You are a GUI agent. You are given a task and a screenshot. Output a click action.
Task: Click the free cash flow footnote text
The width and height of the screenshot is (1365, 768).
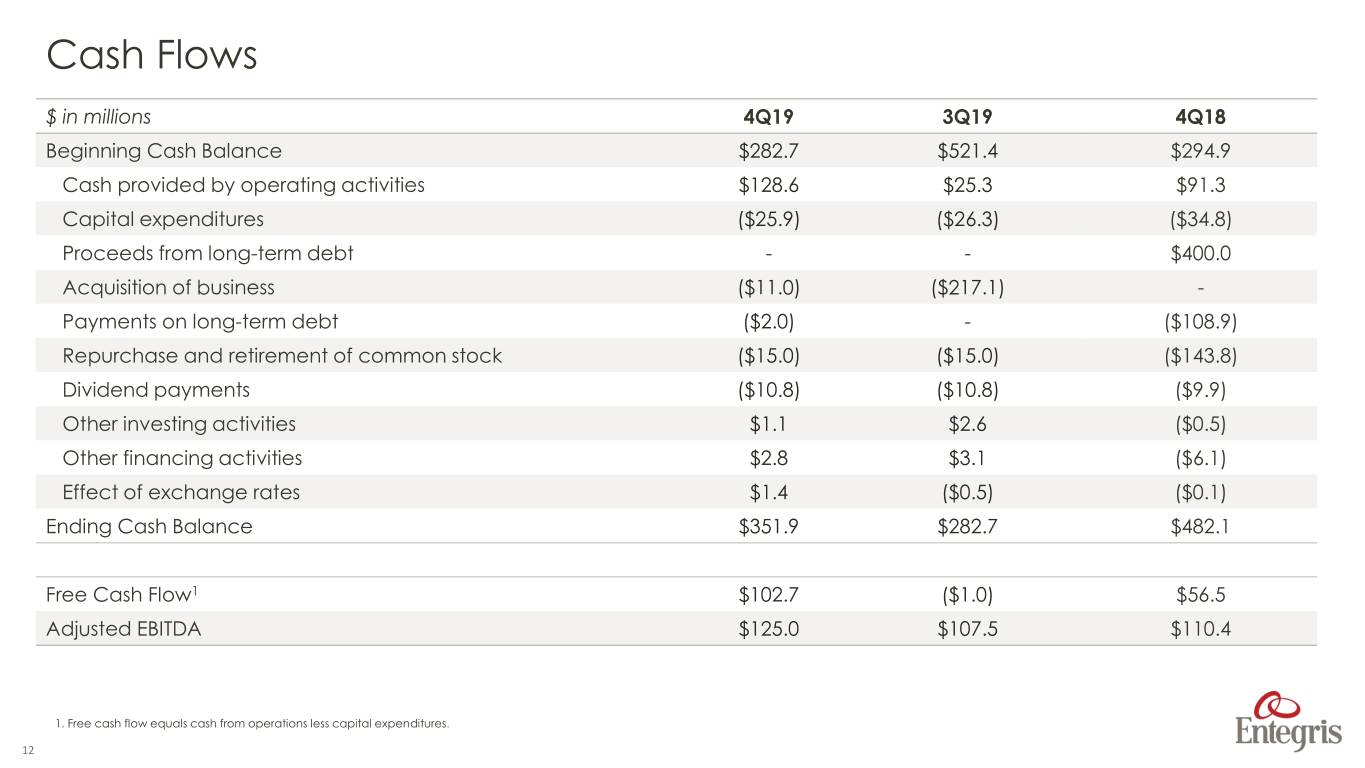pyautogui.click(x=252, y=722)
